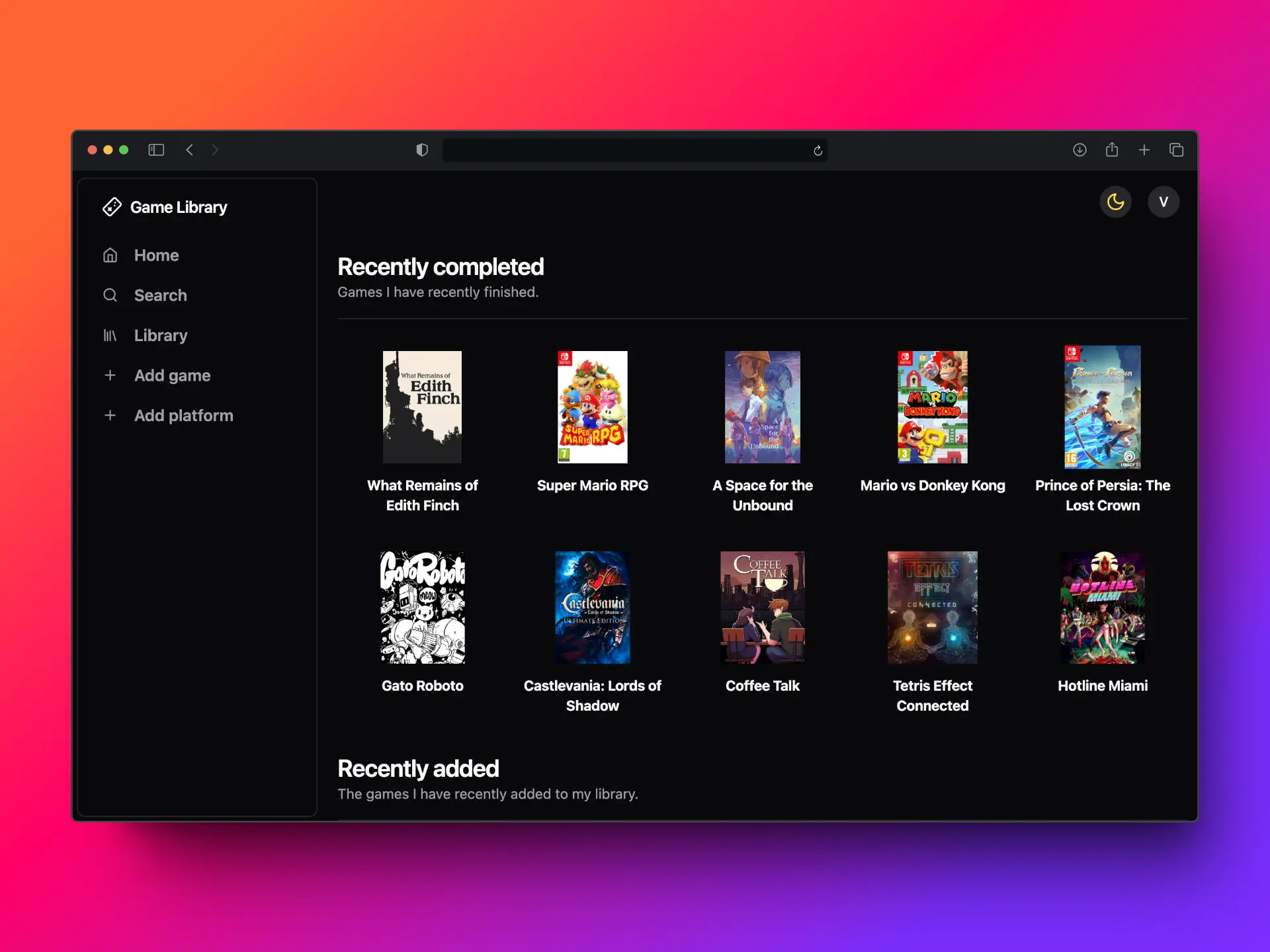1270x952 pixels.
Task: Toggle the browser sidebar panel icon
Action: 156,150
